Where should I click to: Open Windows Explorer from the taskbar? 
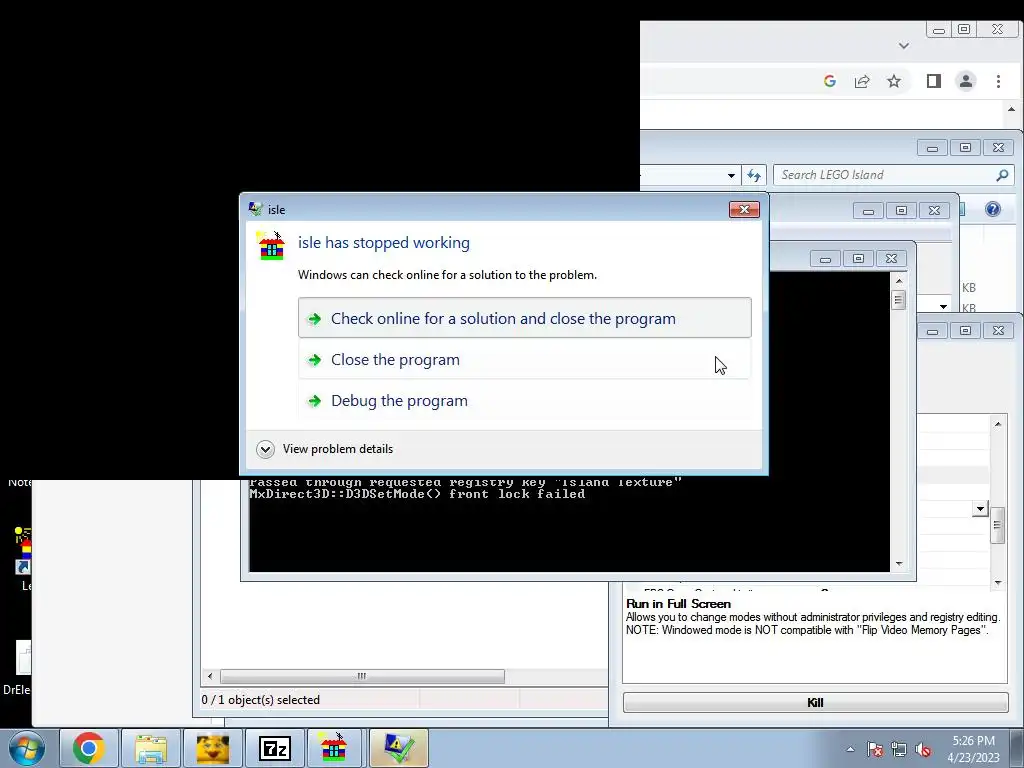[151, 748]
